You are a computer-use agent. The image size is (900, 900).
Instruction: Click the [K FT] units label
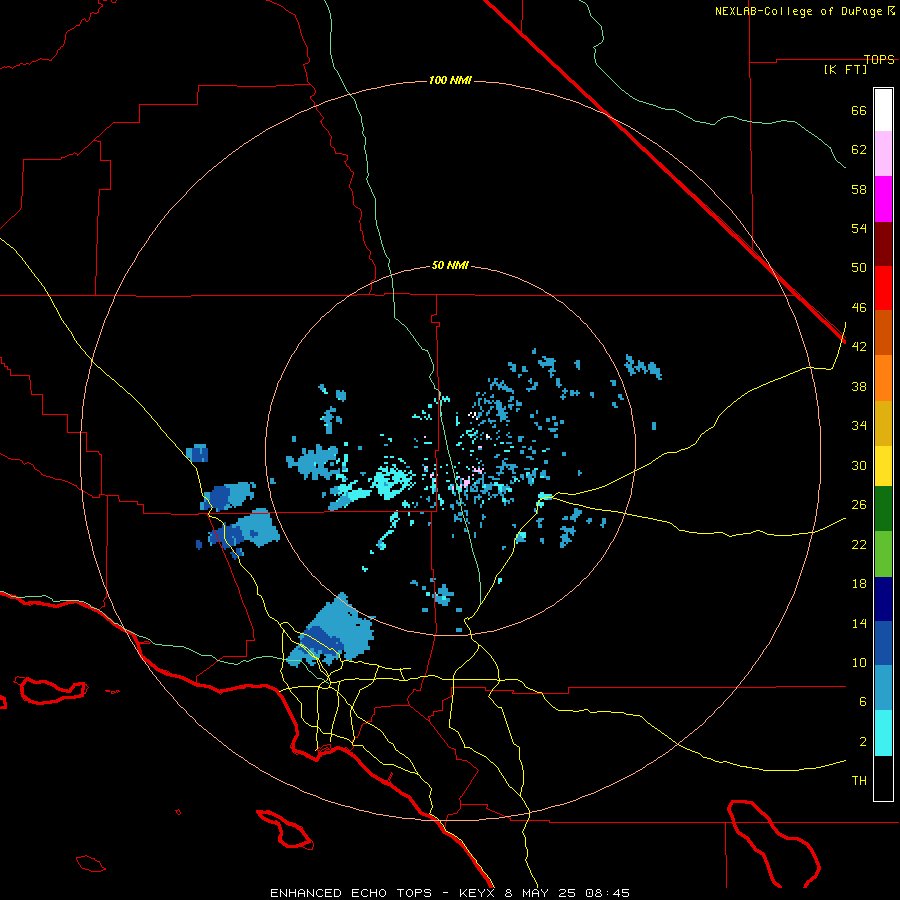[845, 69]
